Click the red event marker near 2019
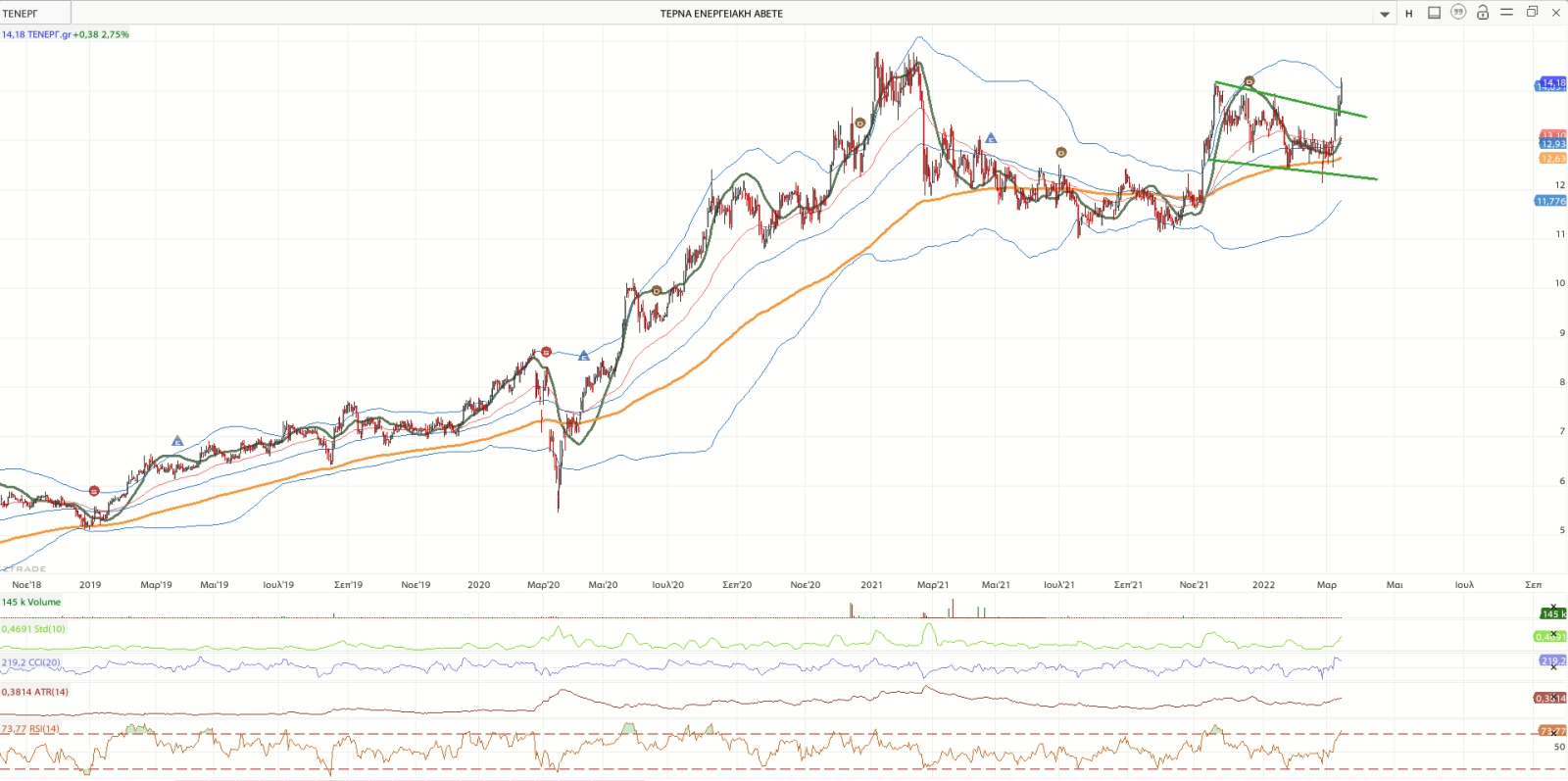The image size is (1568, 781). pos(94,490)
